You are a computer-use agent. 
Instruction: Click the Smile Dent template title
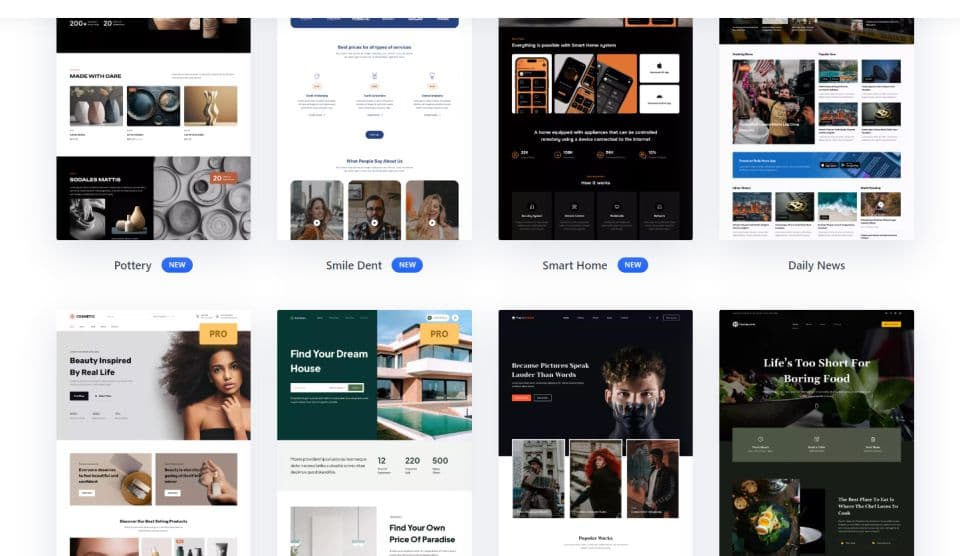click(x=353, y=265)
